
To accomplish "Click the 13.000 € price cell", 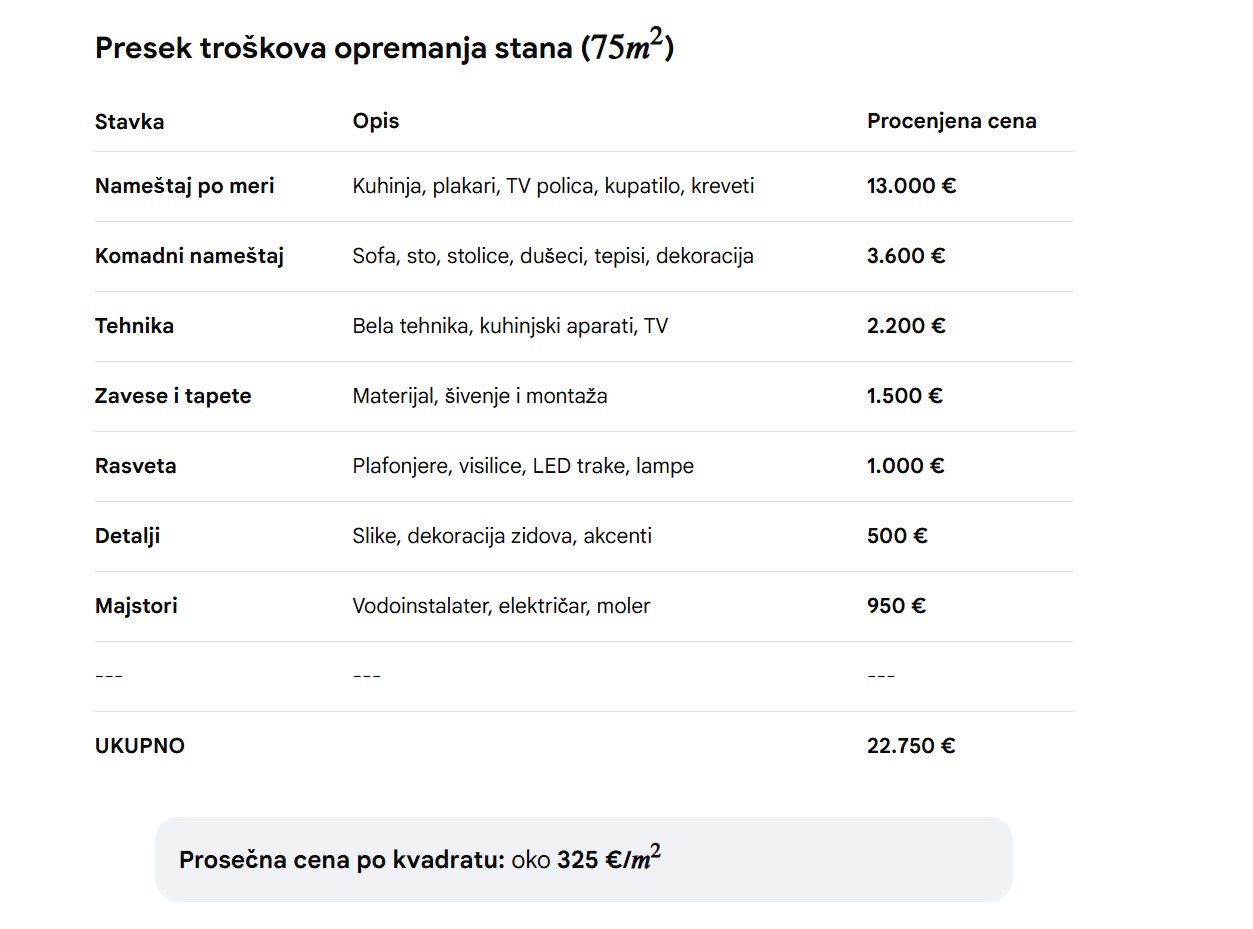I will point(911,186).
